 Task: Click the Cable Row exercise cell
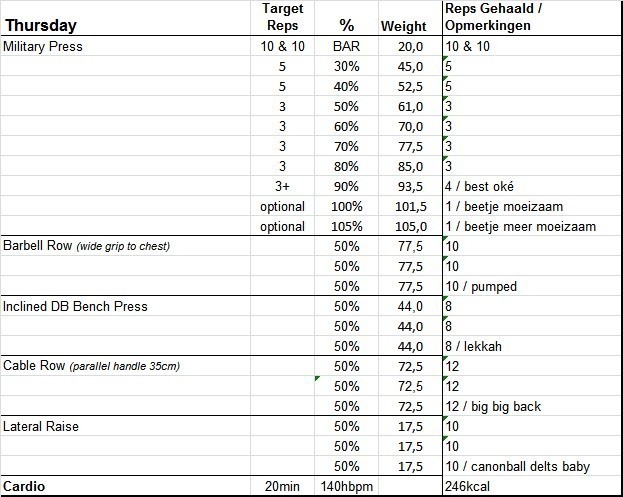point(92,366)
